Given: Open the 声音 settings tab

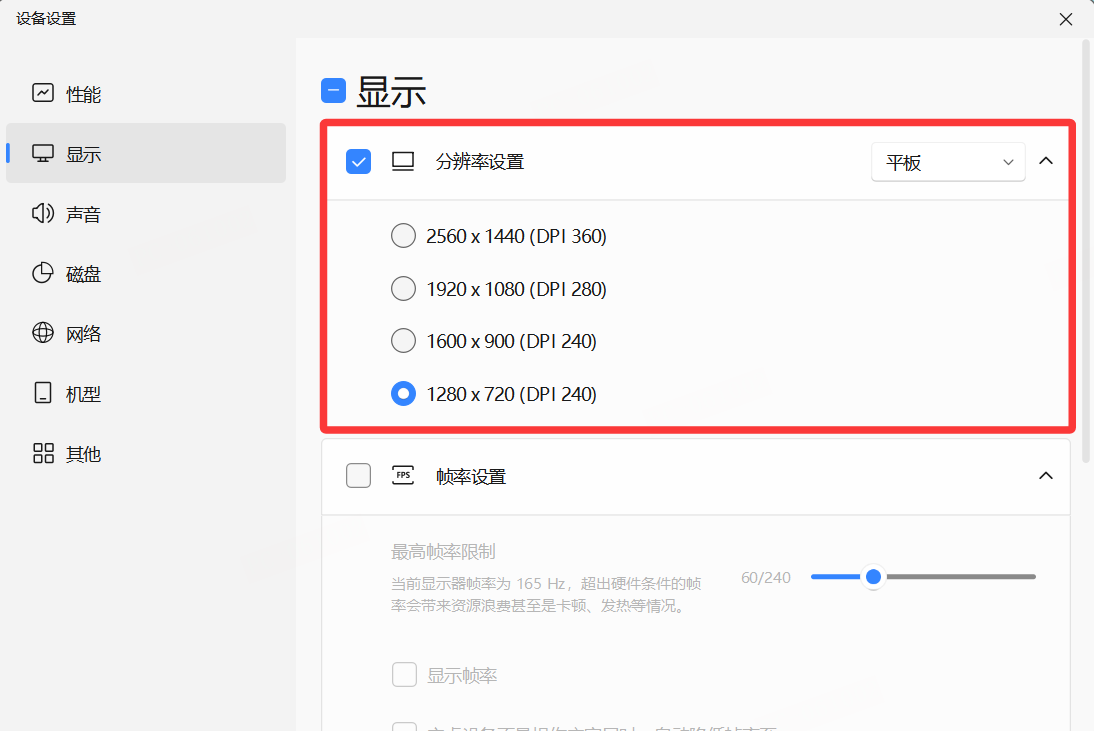Looking at the screenshot, I should pyautogui.click(x=83, y=214).
